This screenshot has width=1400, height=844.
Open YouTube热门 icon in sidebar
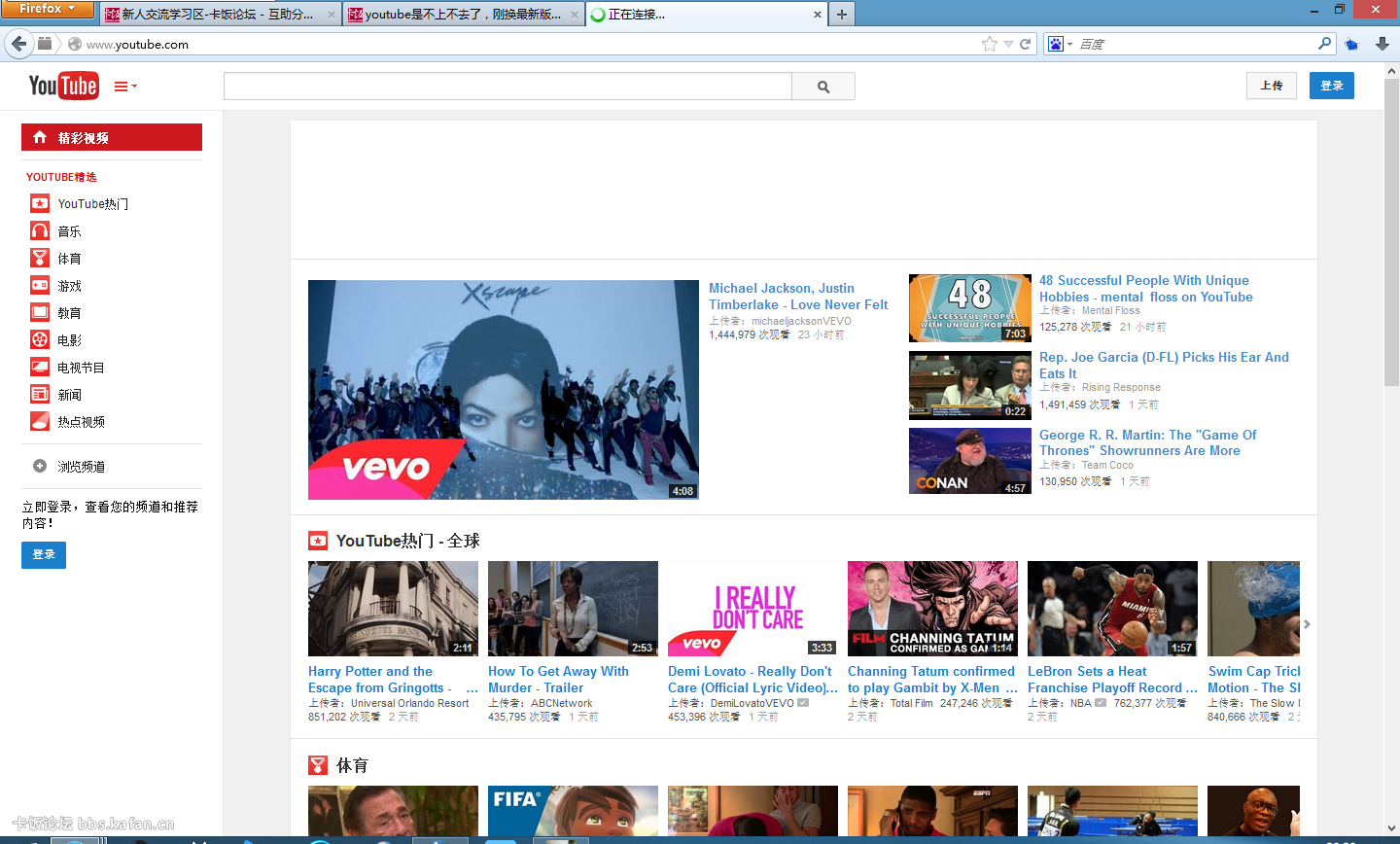coord(40,203)
